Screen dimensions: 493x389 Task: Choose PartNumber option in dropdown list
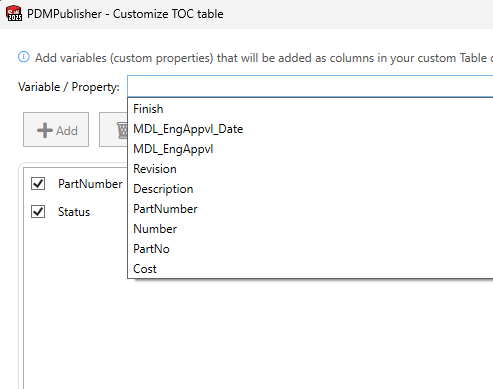tap(310, 209)
